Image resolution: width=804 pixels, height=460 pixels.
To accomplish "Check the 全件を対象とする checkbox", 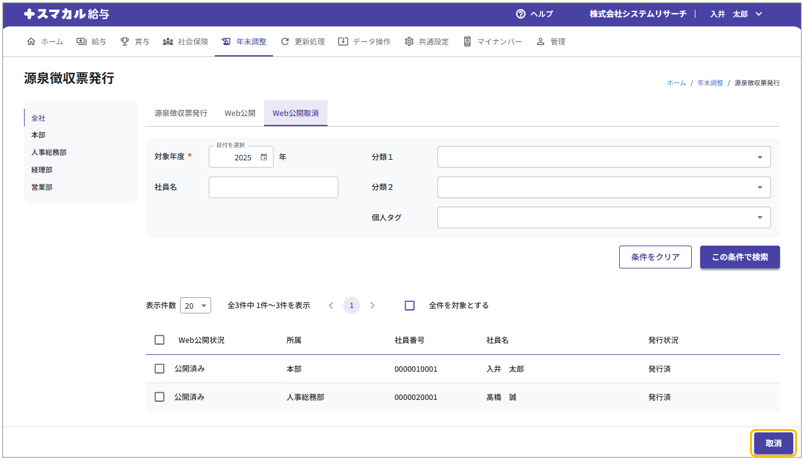I will pos(409,305).
